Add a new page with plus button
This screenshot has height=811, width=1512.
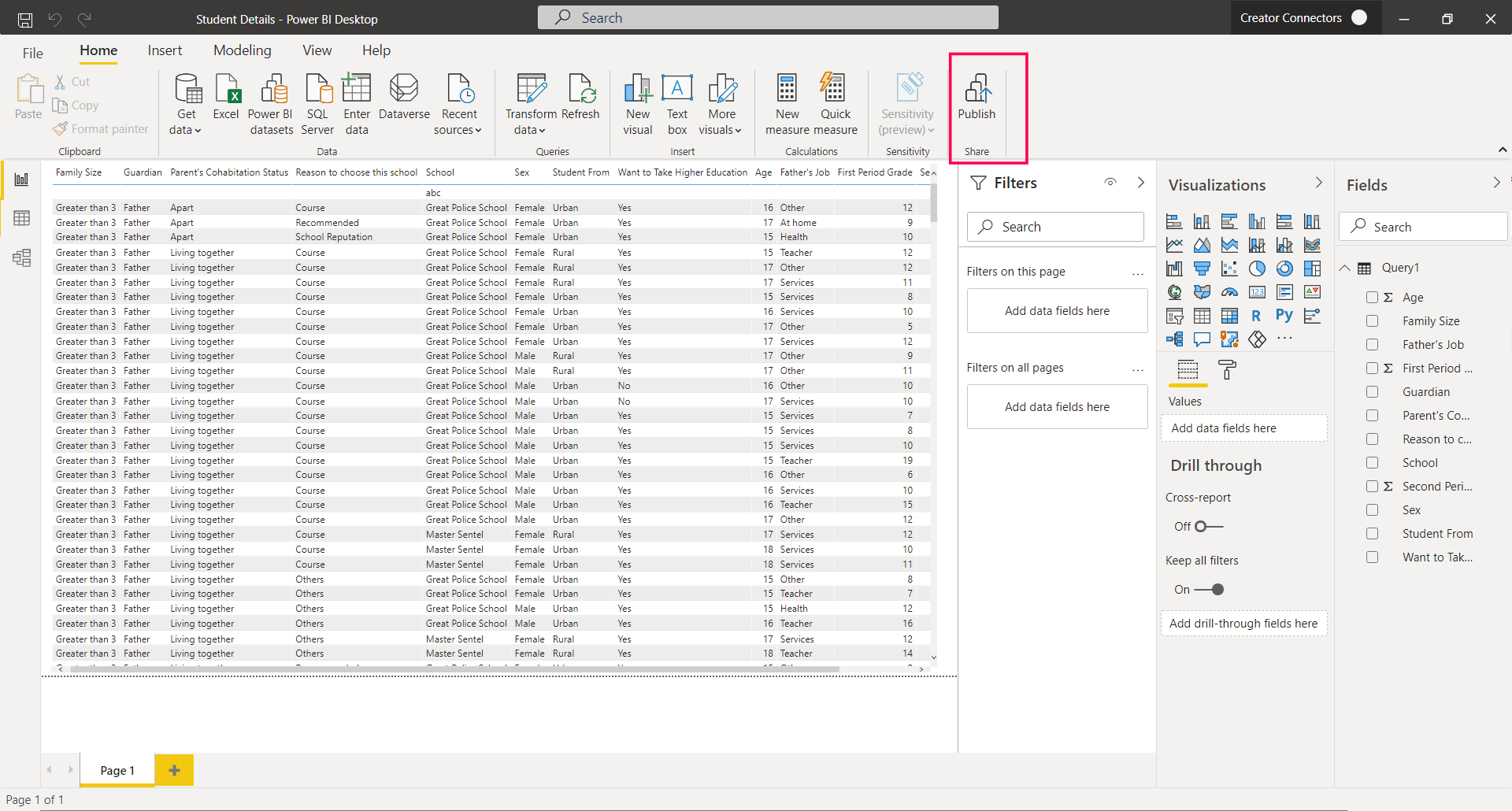point(174,770)
